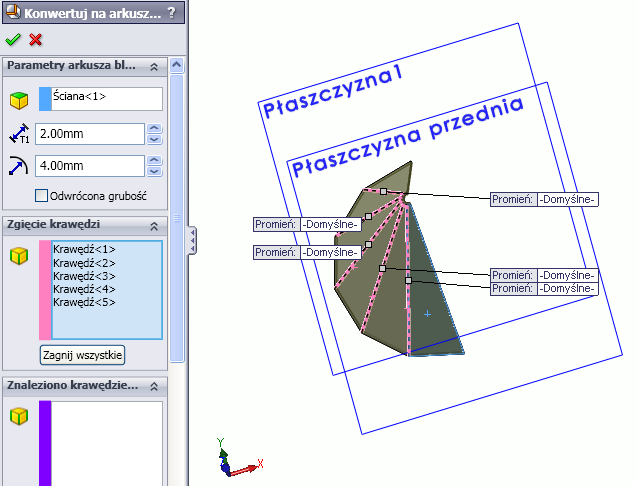The width and height of the screenshot is (637, 486).
Task: Click the fixed face cube icon
Action: tap(19, 100)
